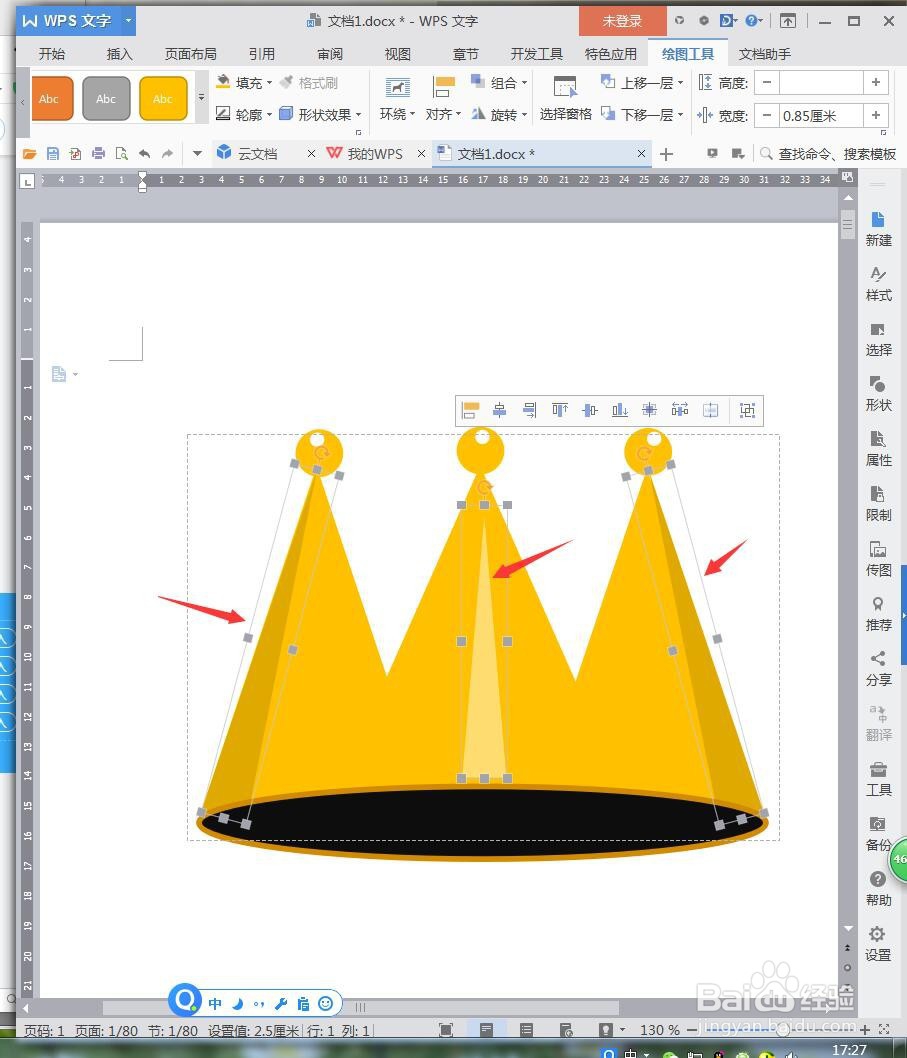This screenshot has height=1058, width=907.
Task: Open the 属性 properties sidebar item
Action: point(878,449)
